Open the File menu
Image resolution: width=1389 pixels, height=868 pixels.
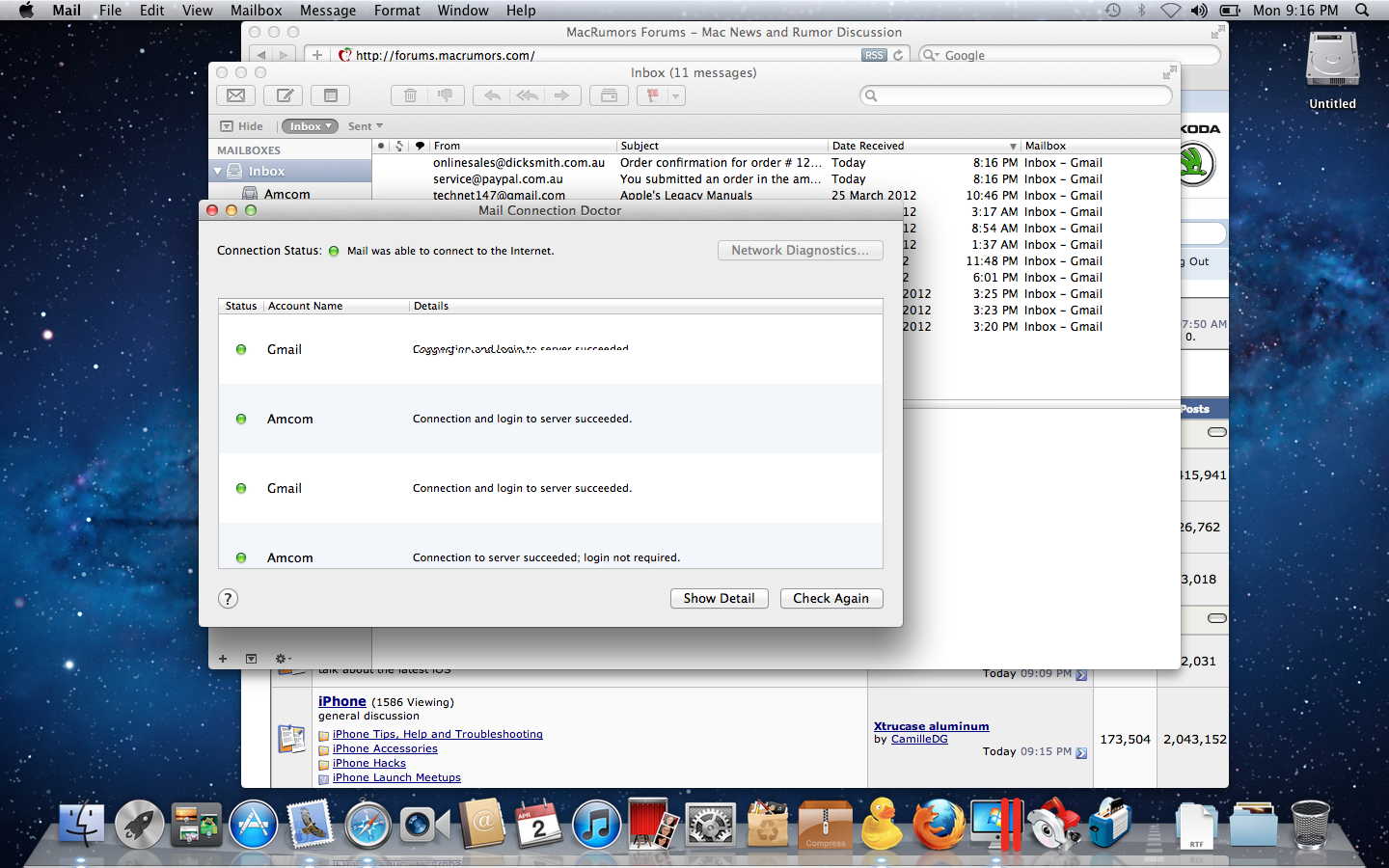(110, 11)
